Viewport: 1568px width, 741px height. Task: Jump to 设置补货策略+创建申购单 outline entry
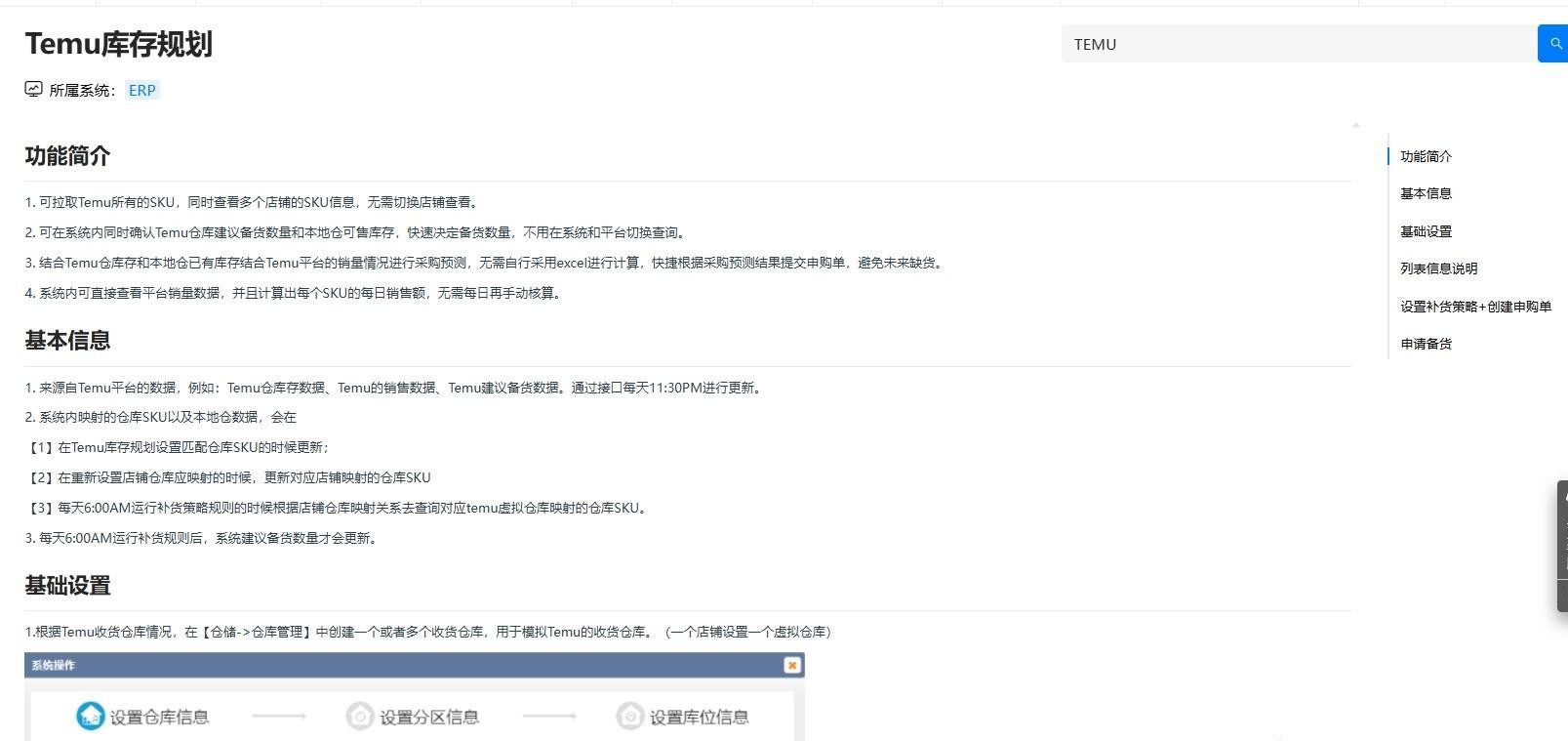pos(1475,307)
